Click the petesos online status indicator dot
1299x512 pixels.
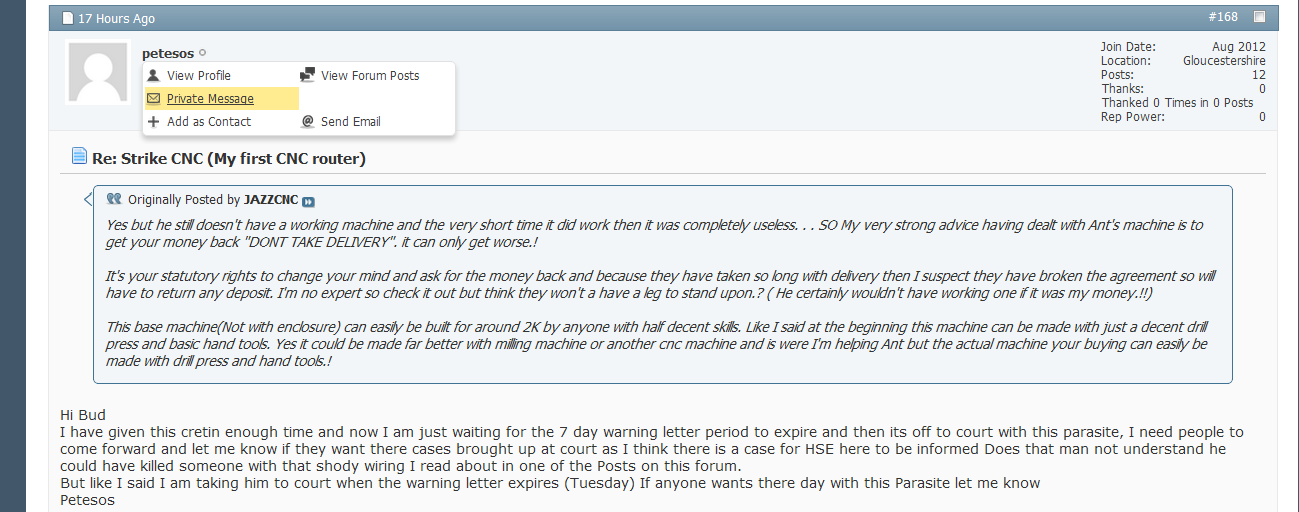(x=202, y=53)
